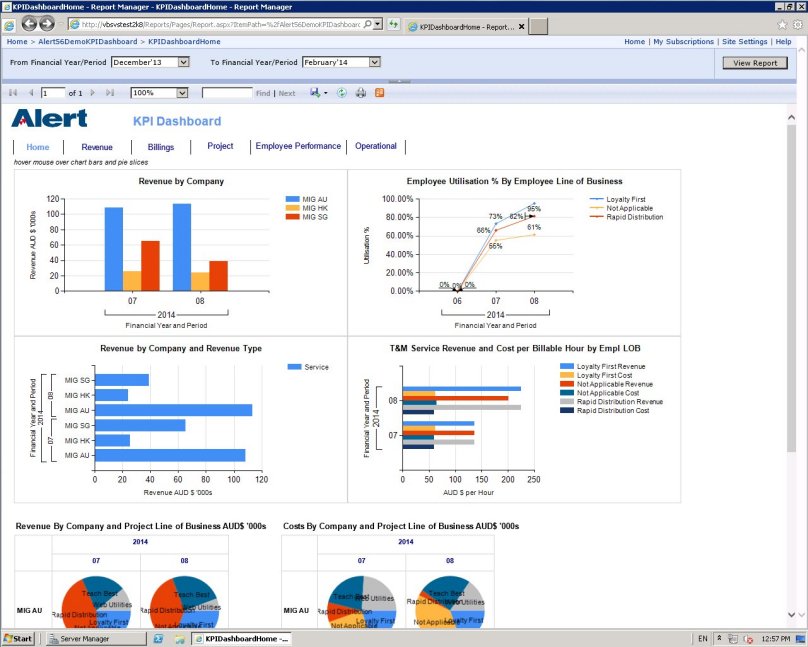Open the browser Tools gear icon
This screenshot has width=808, height=647.
tap(798, 24)
